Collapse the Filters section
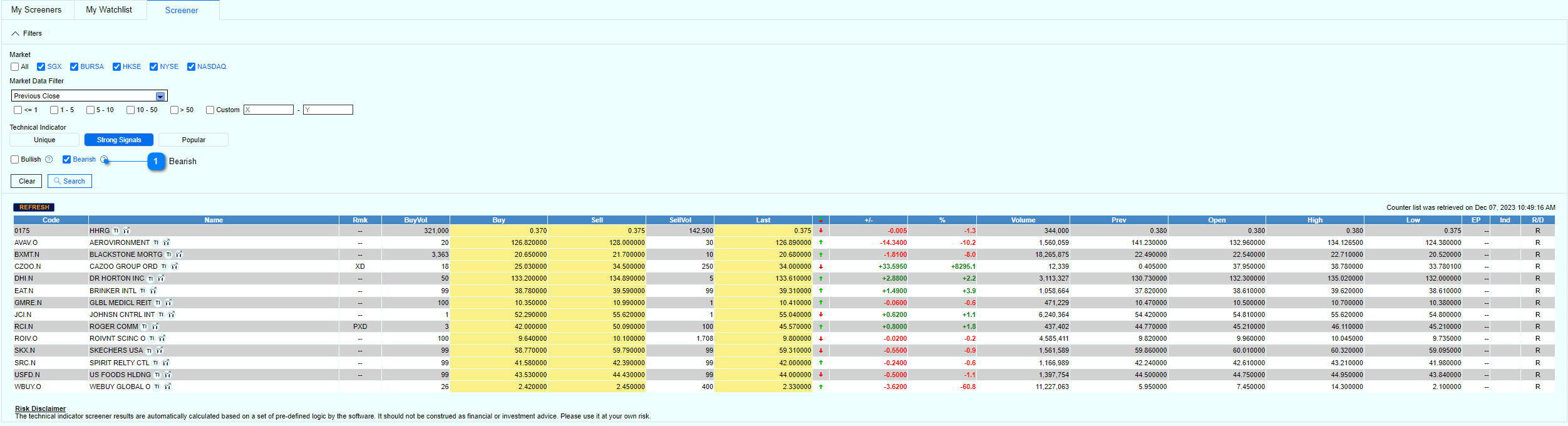 15,33
